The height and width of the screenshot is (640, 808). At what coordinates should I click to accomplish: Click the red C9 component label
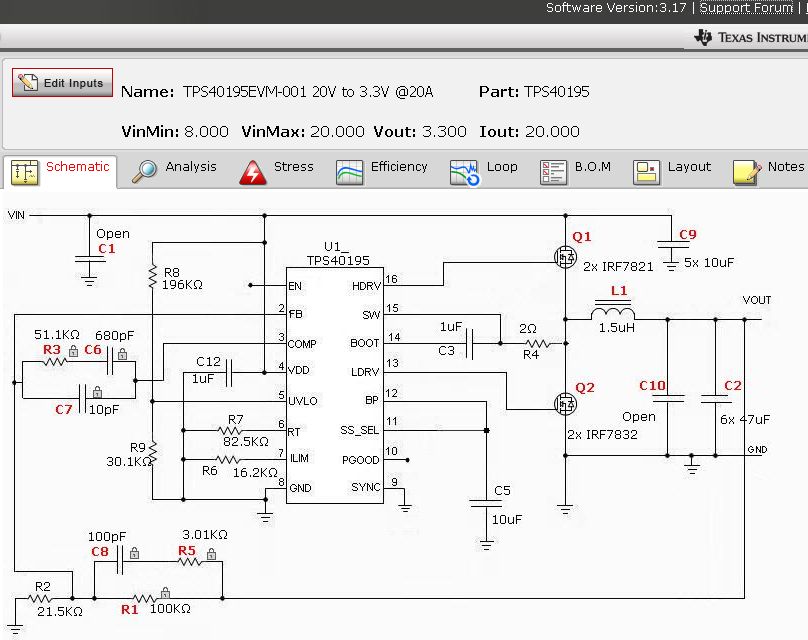point(688,234)
